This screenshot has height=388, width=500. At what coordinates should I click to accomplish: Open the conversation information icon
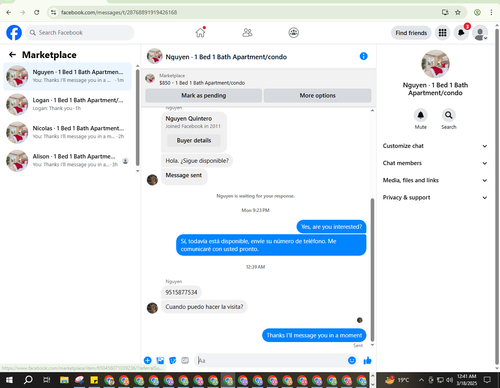[364, 56]
